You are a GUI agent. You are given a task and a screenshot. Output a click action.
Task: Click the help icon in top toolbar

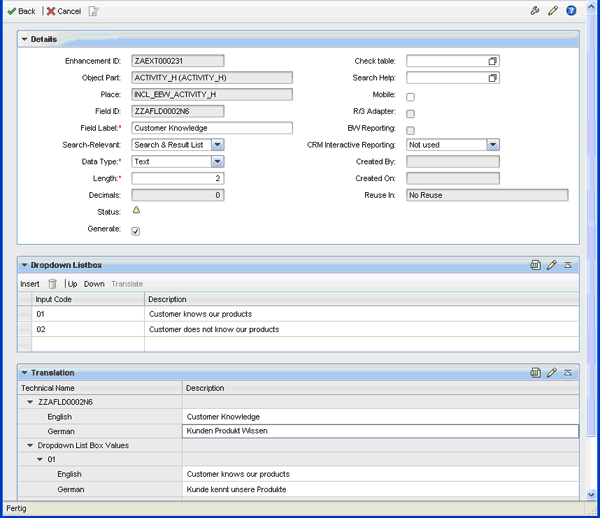coord(571,11)
